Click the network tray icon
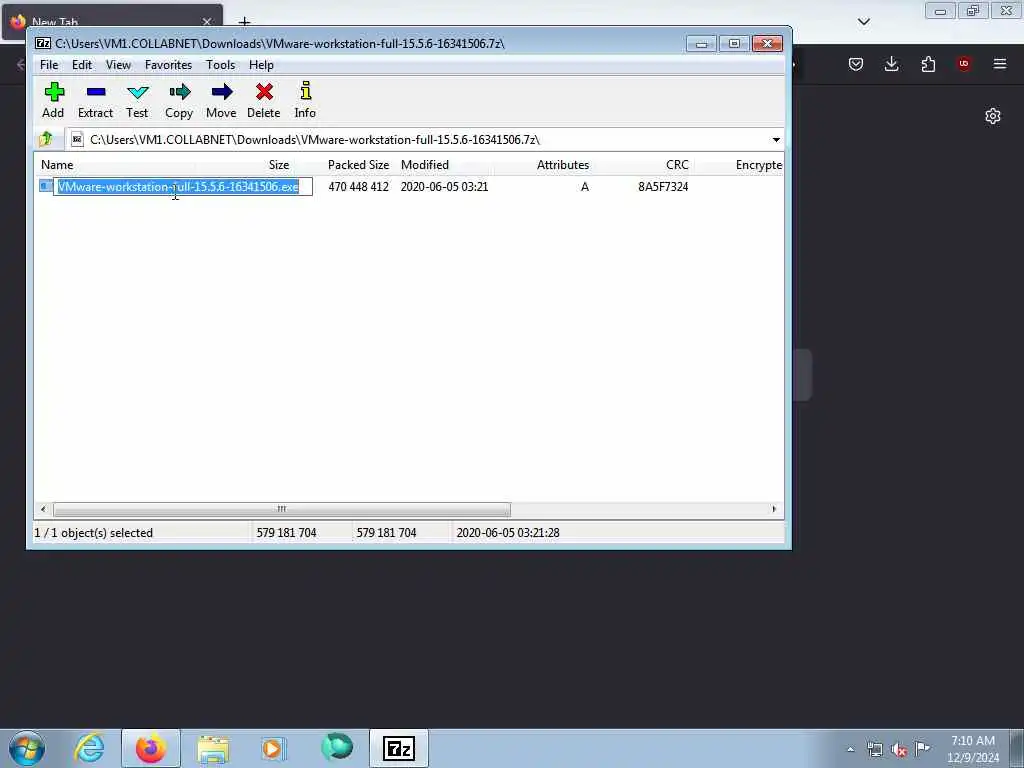Image resolution: width=1024 pixels, height=768 pixels. (874, 749)
